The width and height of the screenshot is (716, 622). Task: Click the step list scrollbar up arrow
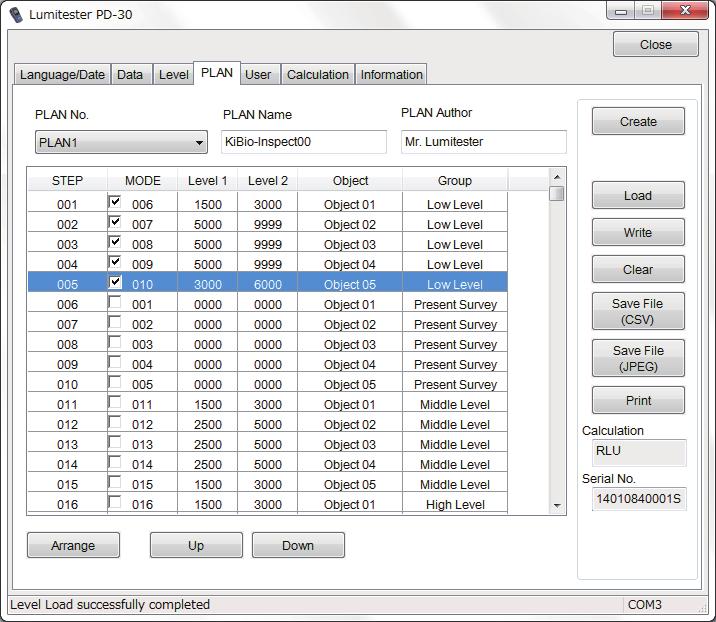point(557,177)
